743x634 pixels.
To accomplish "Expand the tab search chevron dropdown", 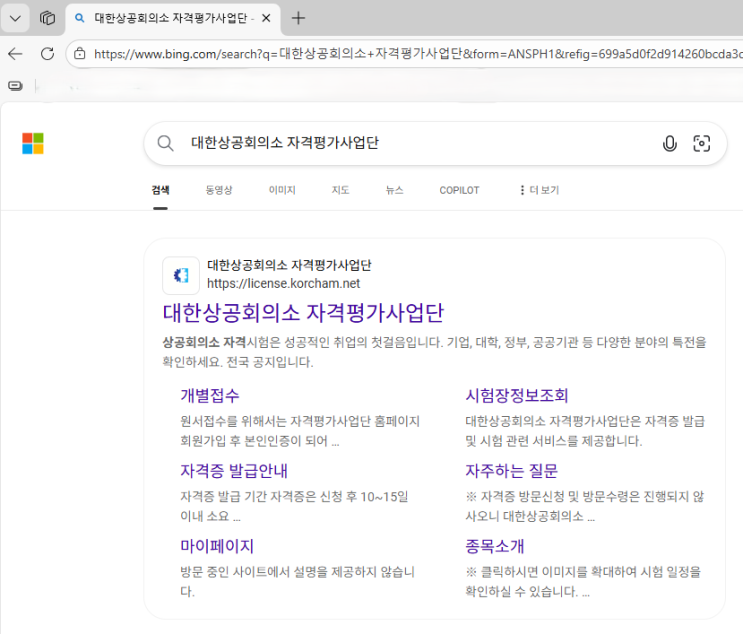I will pyautogui.click(x=15, y=18).
